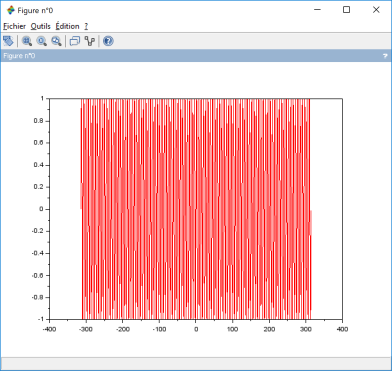Click the small help mark on Figure n°0 bar
Viewport: 392px width, 371px height.
(x=385, y=56)
